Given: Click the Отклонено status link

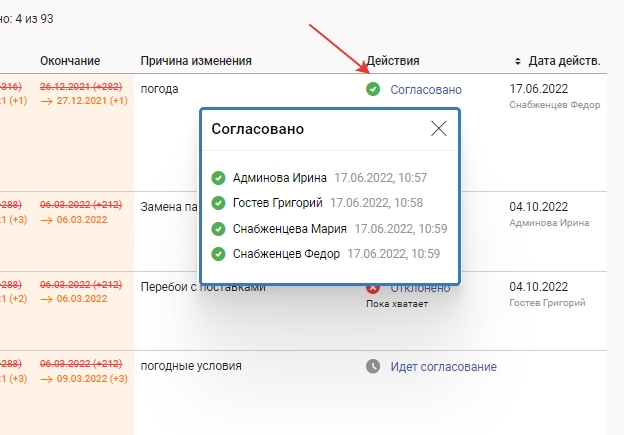Looking at the screenshot, I should [x=420, y=288].
